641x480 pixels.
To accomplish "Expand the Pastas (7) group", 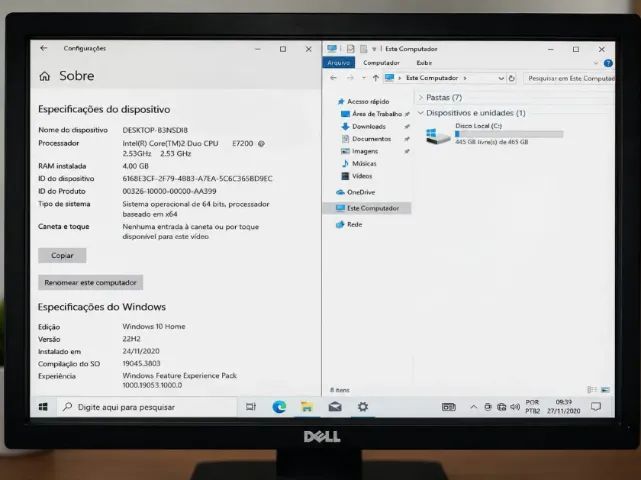I will 420,97.
